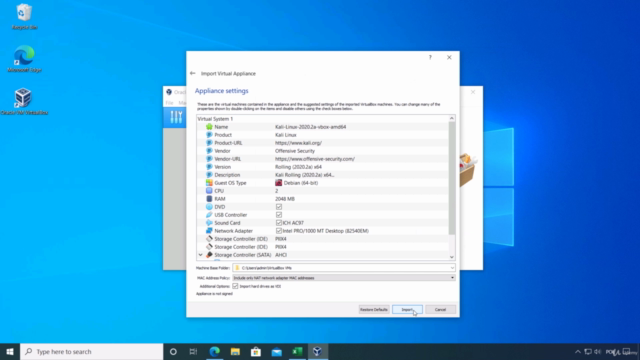Image resolution: width=640 pixels, height=360 pixels.
Task: Select the Virtual System 1 header row
Action: pos(322,119)
